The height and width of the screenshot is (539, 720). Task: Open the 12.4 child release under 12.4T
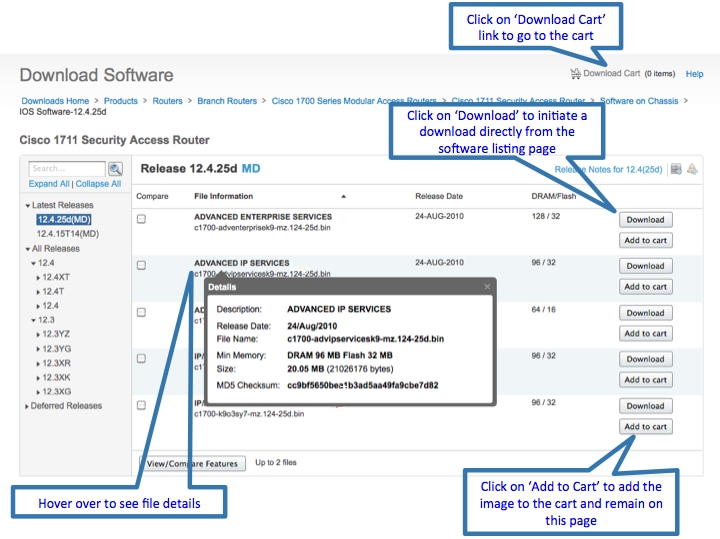(x=51, y=306)
